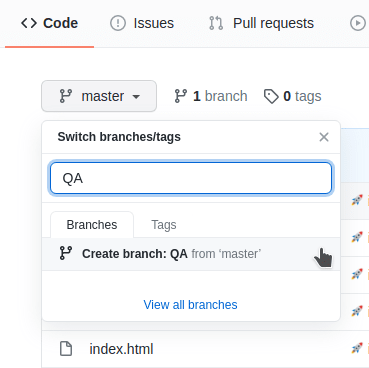Open the Code tab

point(49,23)
